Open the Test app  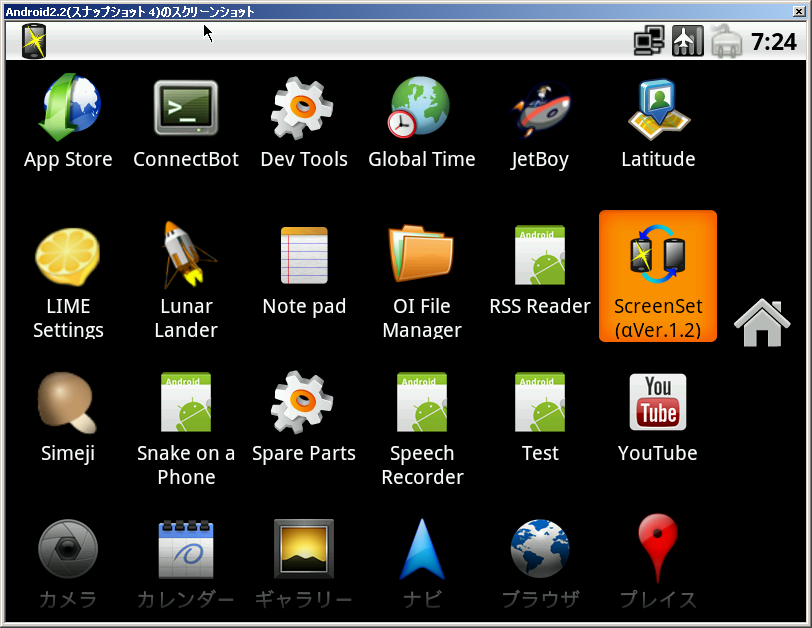coord(540,417)
